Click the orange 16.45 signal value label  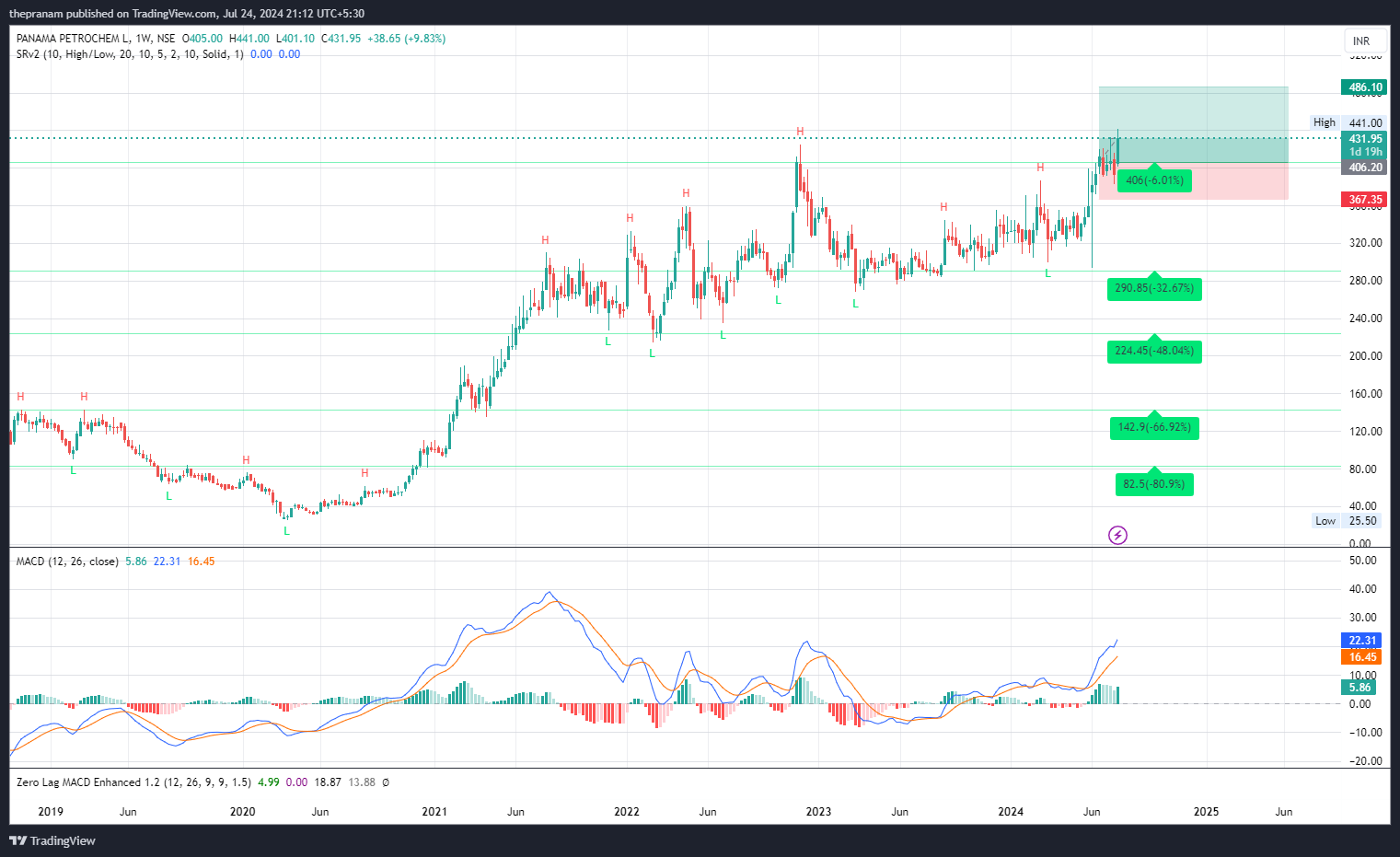1361,657
